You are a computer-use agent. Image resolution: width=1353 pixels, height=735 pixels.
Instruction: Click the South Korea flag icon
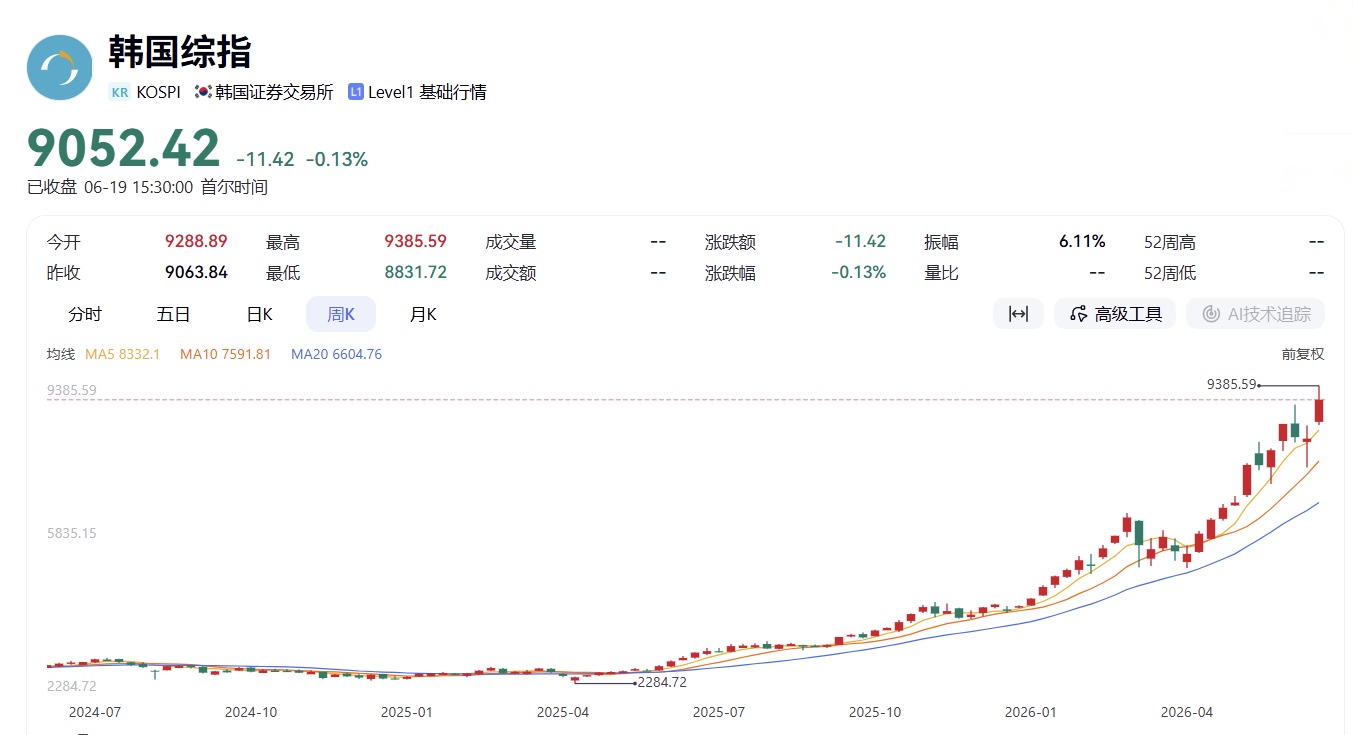pos(203,92)
